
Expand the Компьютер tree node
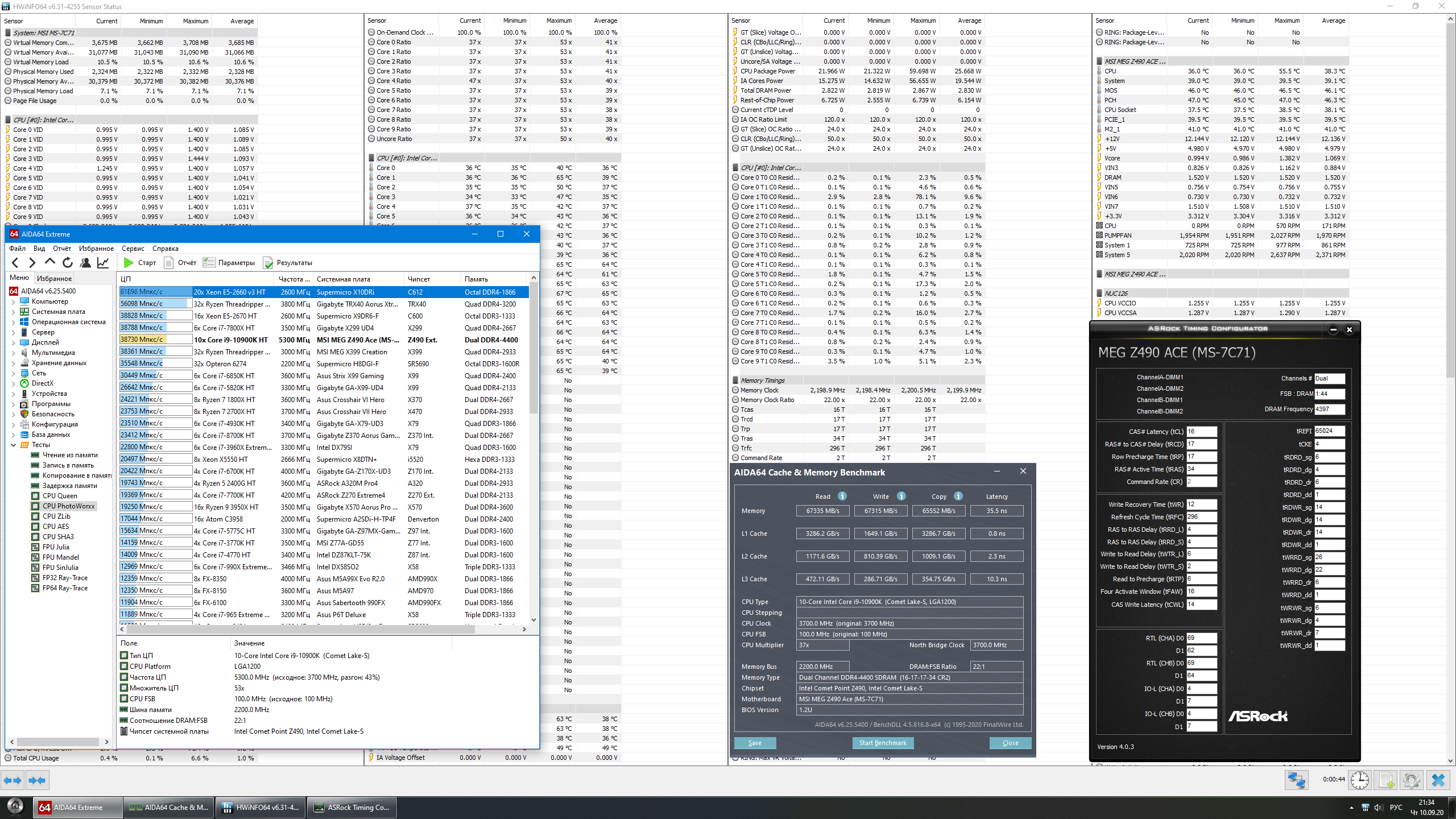(x=13, y=302)
